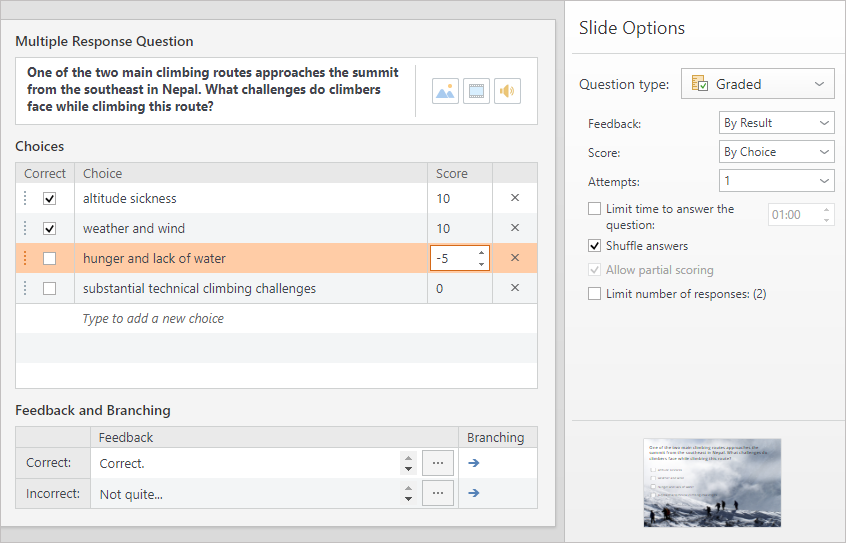The height and width of the screenshot is (543, 846).
Task: Open the editor button for Incorrect feedback
Action: coord(438,493)
